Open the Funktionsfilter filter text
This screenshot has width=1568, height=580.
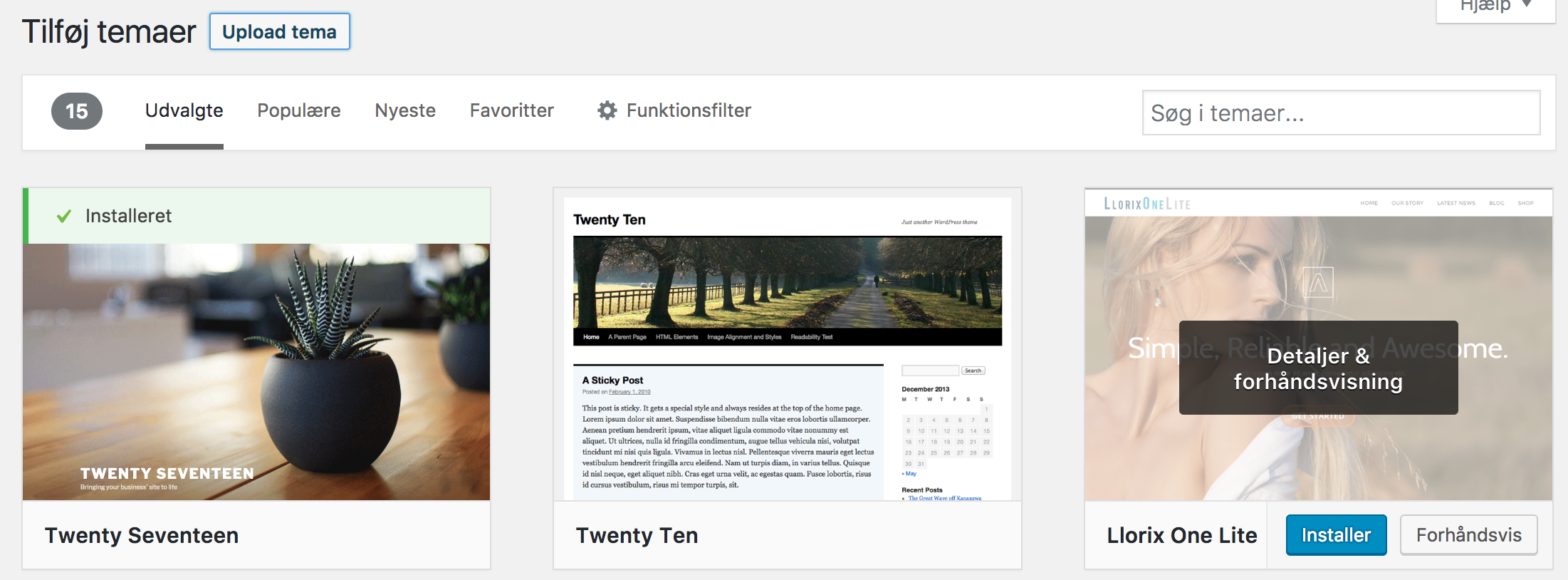click(689, 110)
